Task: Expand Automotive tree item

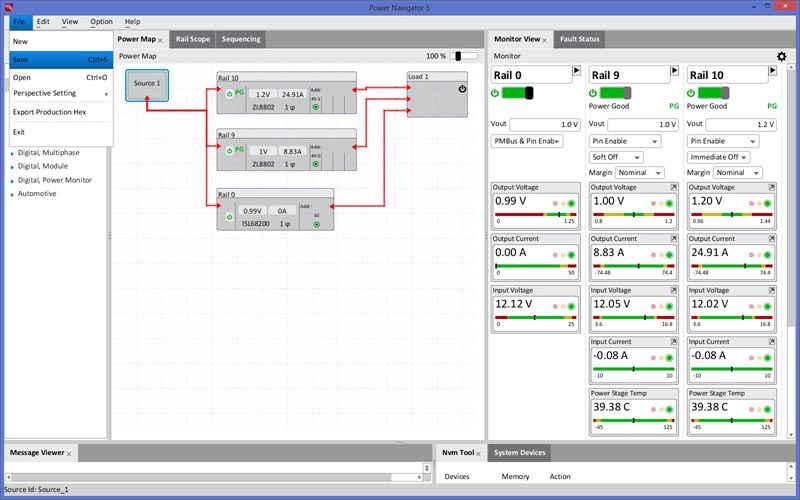Action: point(12,194)
